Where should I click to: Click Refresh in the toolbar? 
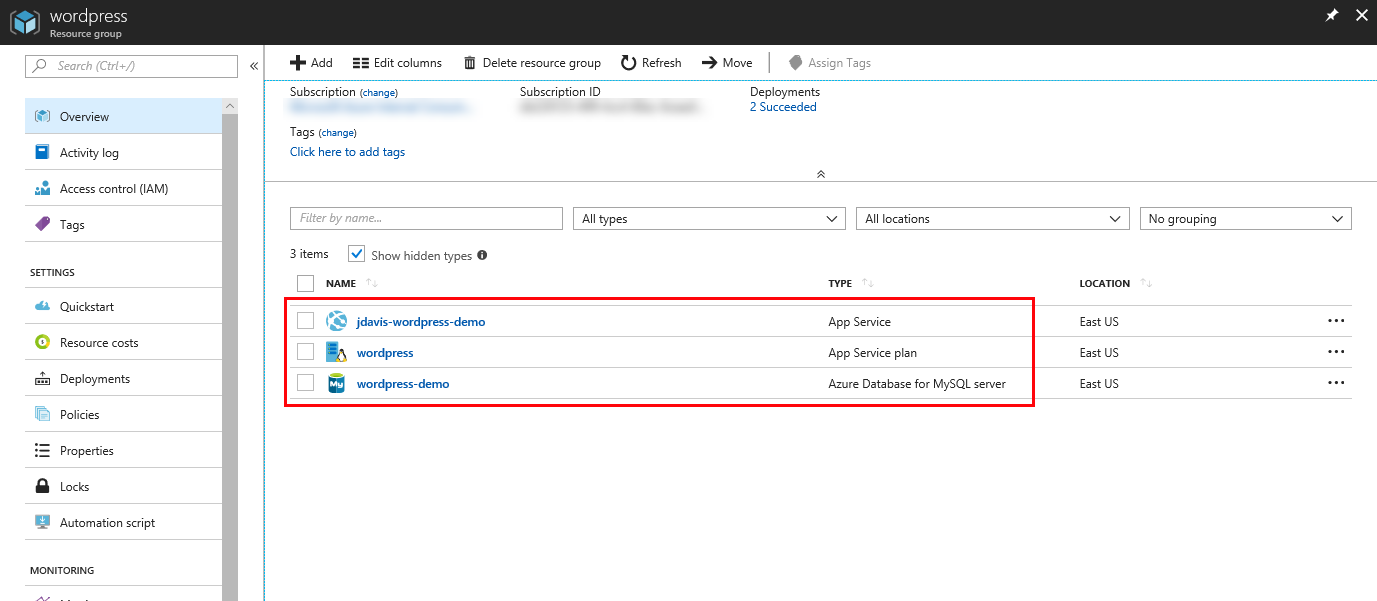pos(651,63)
